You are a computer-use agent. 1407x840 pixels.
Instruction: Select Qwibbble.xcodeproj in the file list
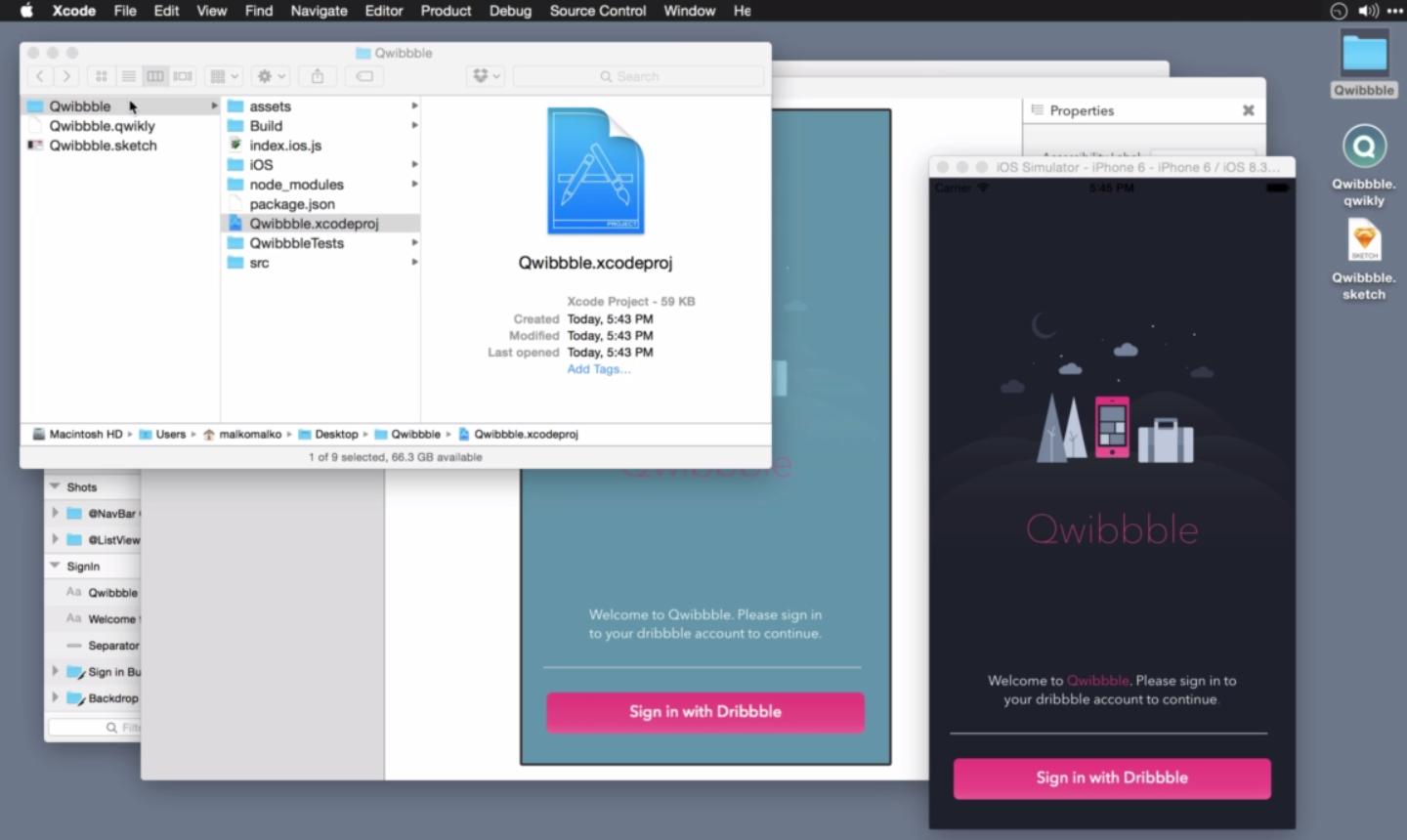coord(320,224)
